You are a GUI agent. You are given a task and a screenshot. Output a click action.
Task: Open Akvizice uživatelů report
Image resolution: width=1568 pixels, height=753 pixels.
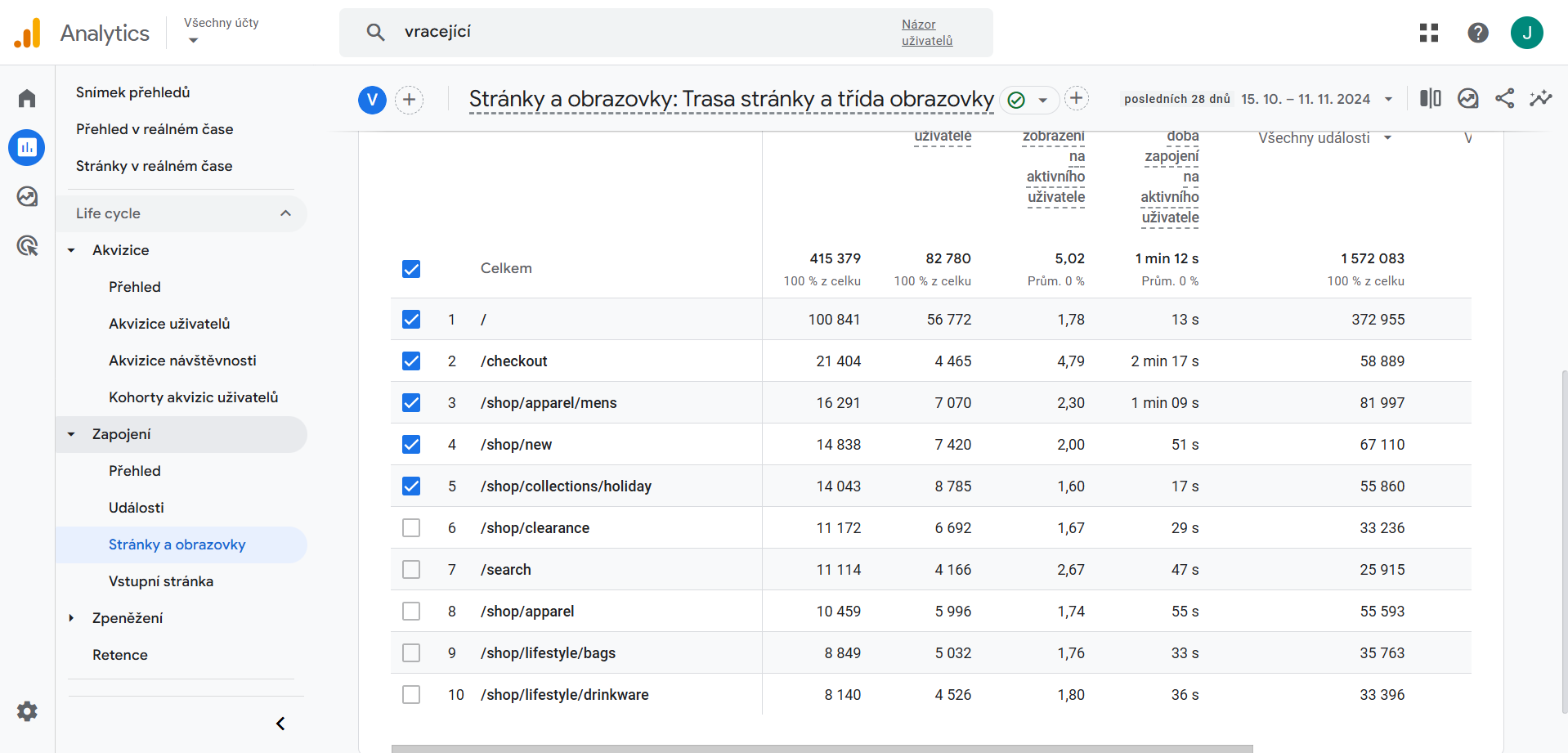click(169, 324)
